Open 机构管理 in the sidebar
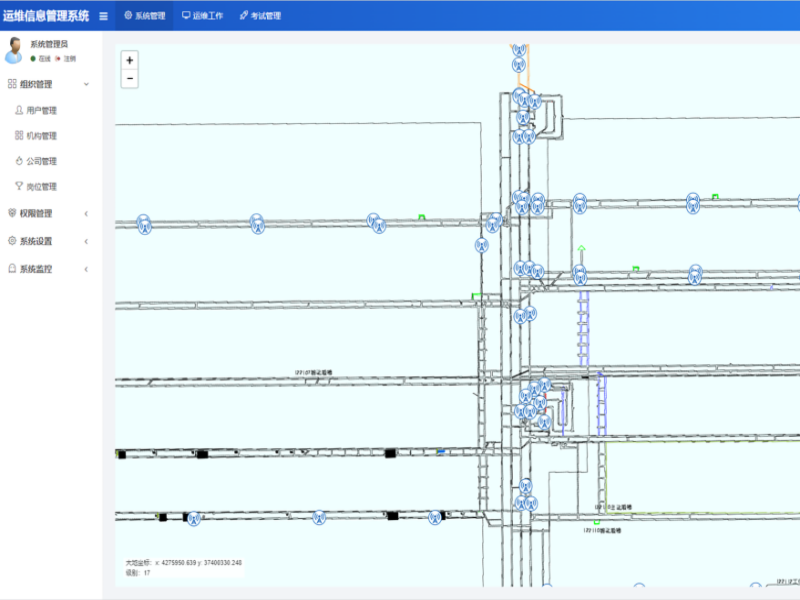 click(41, 136)
